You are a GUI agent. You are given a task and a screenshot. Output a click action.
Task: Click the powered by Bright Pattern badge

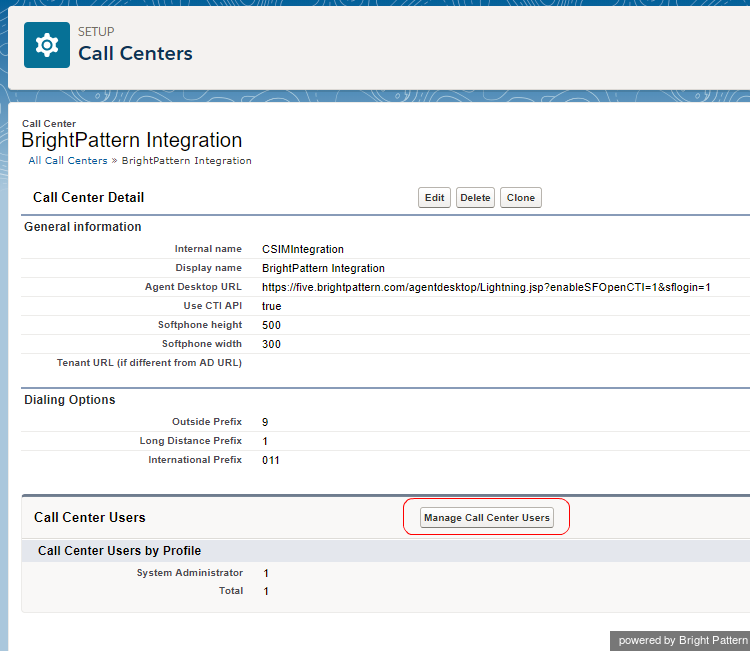point(680,640)
